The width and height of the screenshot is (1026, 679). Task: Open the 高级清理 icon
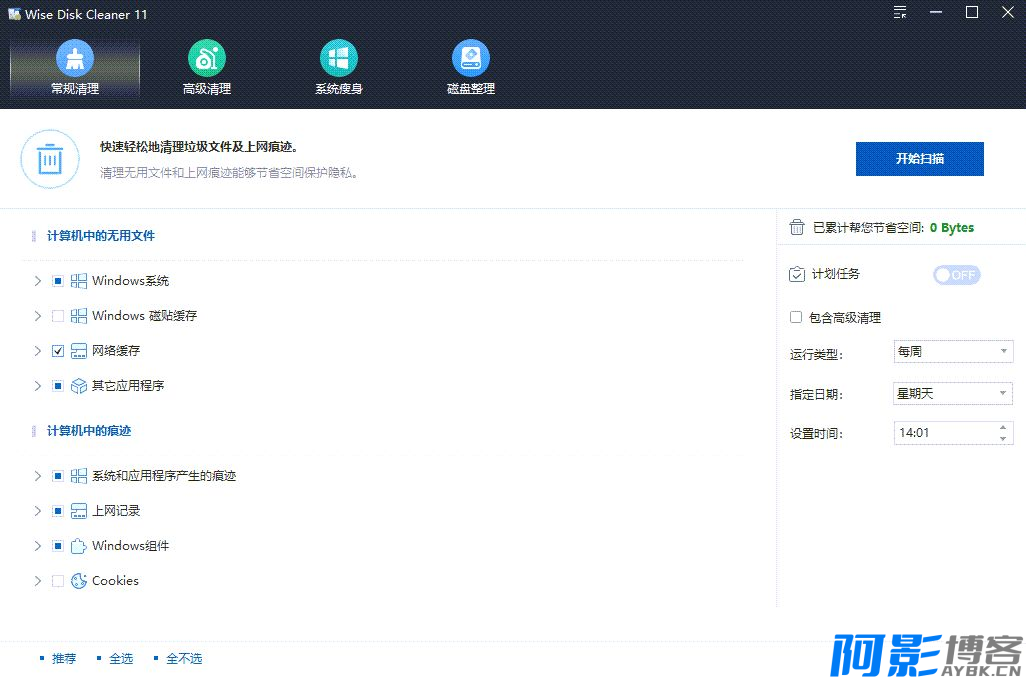pos(207,58)
